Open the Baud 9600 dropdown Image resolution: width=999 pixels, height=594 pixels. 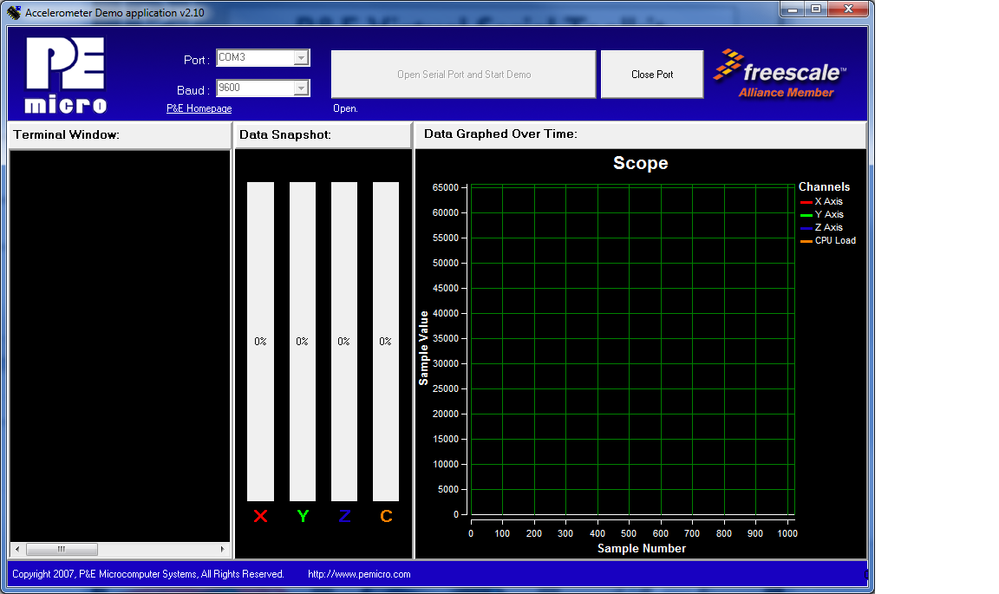tap(301, 88)
